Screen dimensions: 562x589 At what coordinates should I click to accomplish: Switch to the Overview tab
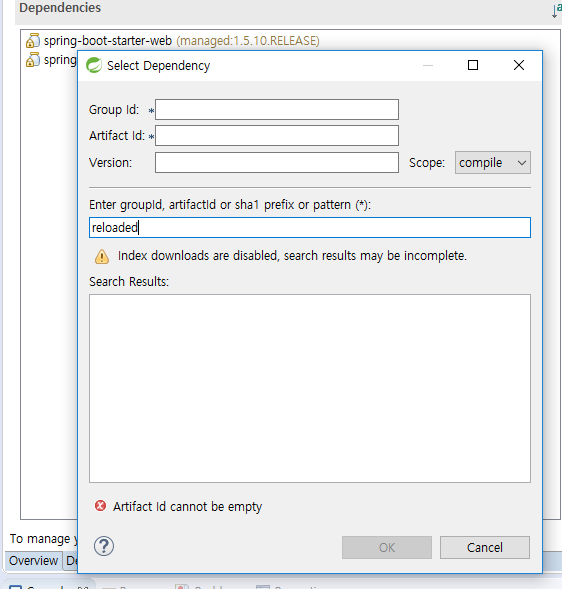point(33,560)
